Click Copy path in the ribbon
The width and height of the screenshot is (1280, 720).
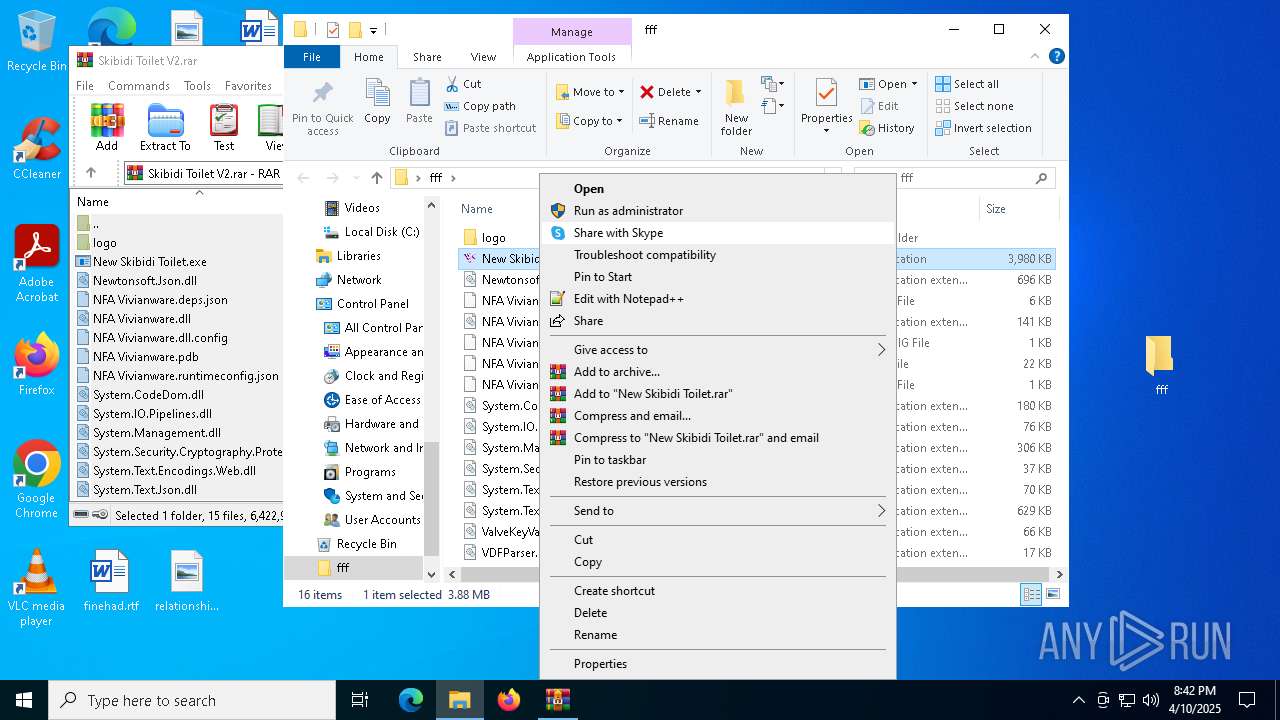click(x=480, y=106)
